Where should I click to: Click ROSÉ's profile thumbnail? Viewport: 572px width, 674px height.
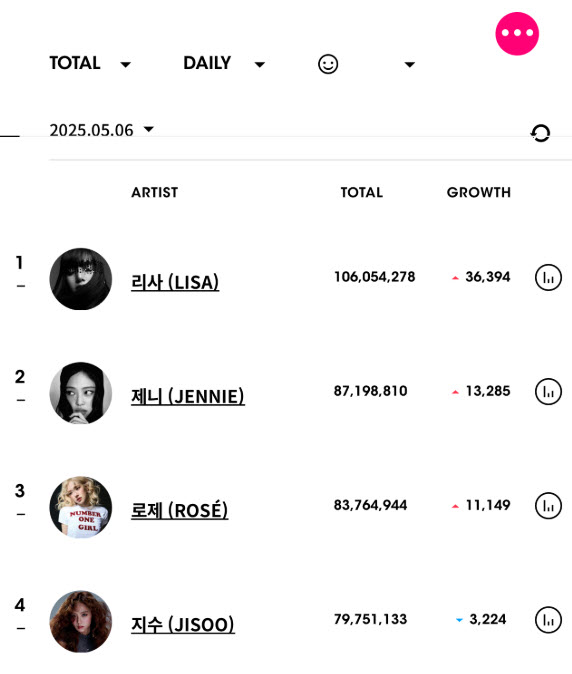tap(81, 507)
